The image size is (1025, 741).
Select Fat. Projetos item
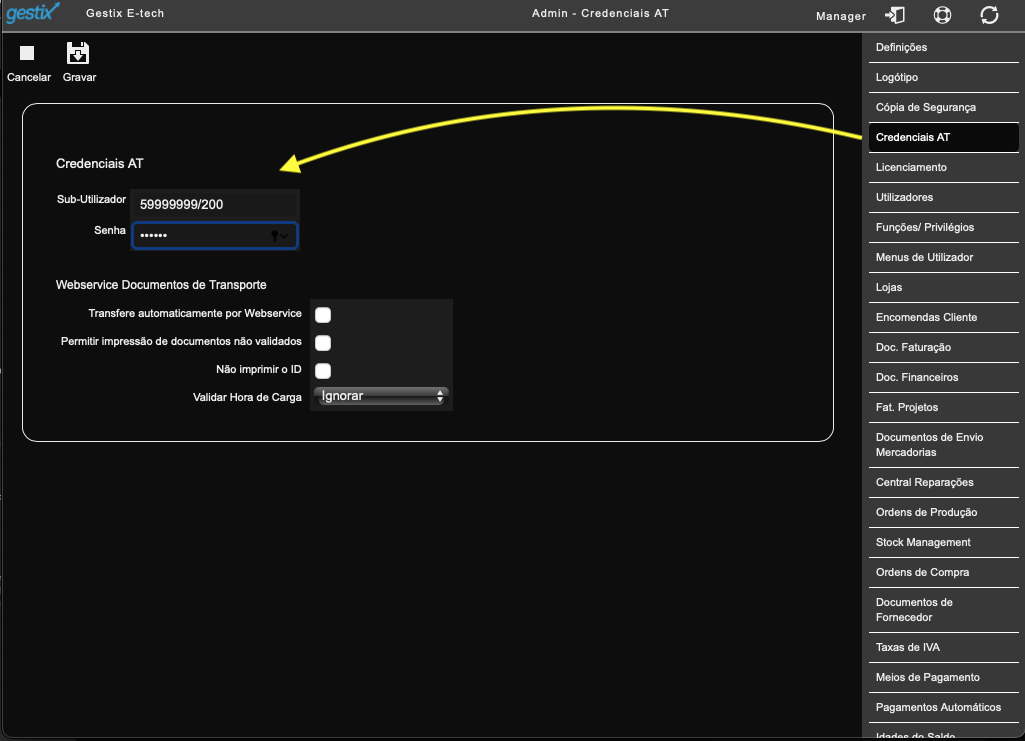[x=943, y=408]
